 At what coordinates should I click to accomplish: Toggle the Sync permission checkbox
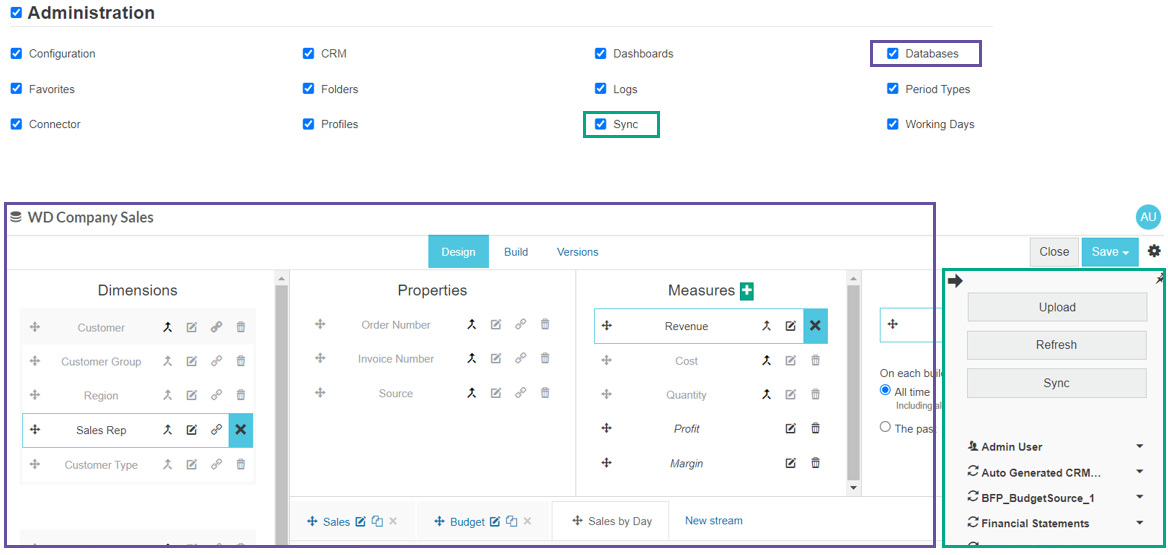tap(600, 125)
